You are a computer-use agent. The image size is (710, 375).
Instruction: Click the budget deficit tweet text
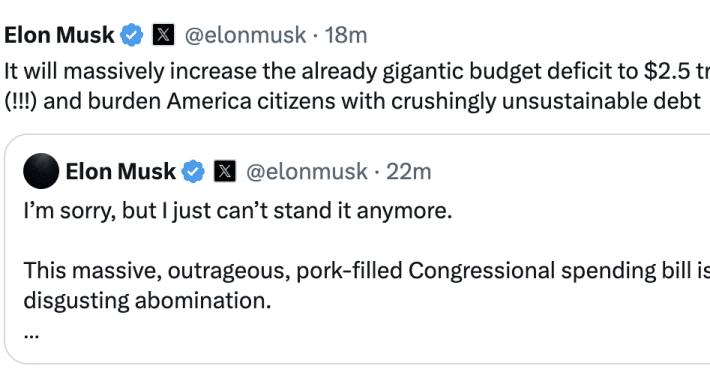click(x=357, y=72)
